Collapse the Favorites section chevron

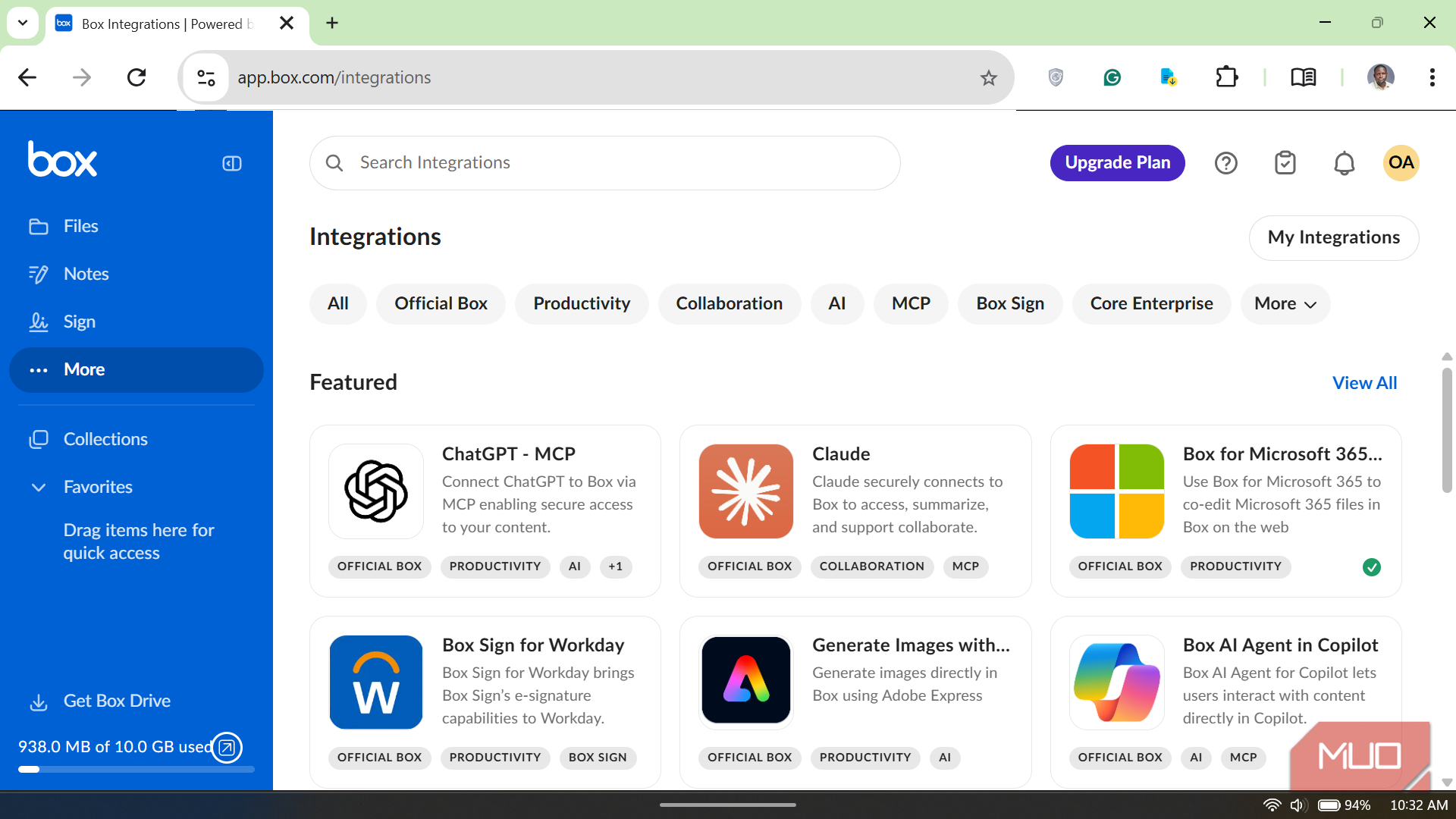click(39, 487)
